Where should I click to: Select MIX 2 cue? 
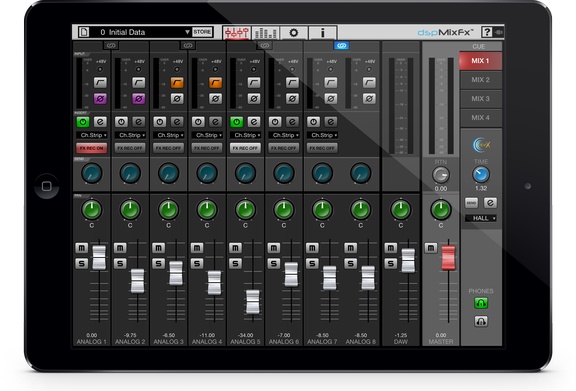coord(480,80)
